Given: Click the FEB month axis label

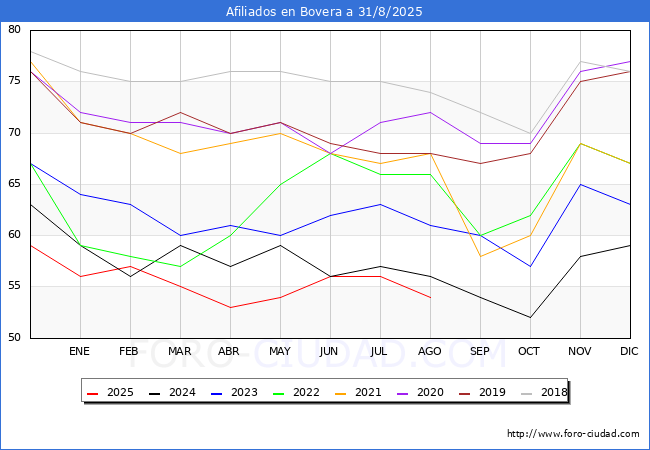Looking at the screenshot, I should pyautogui.click(x=129, y=351).
